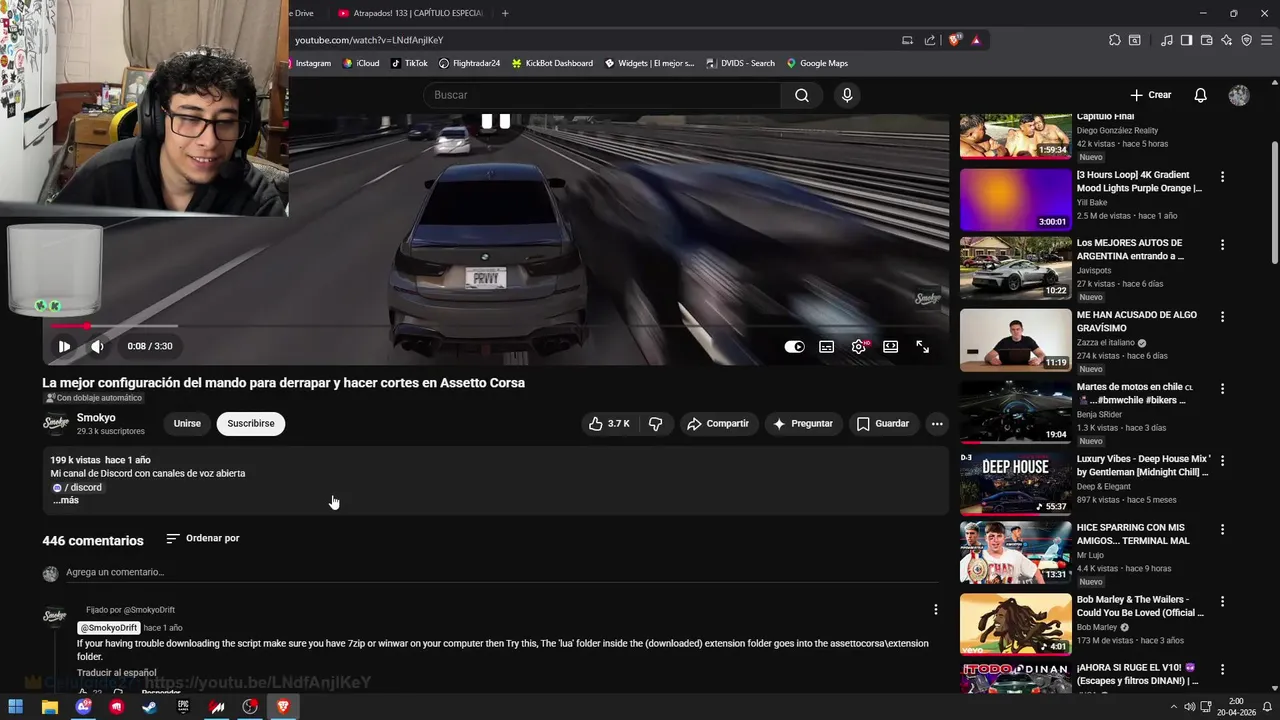Turn on subtitles in video player
Viewport: 1280px width, 720px height.
coord(827,346)
